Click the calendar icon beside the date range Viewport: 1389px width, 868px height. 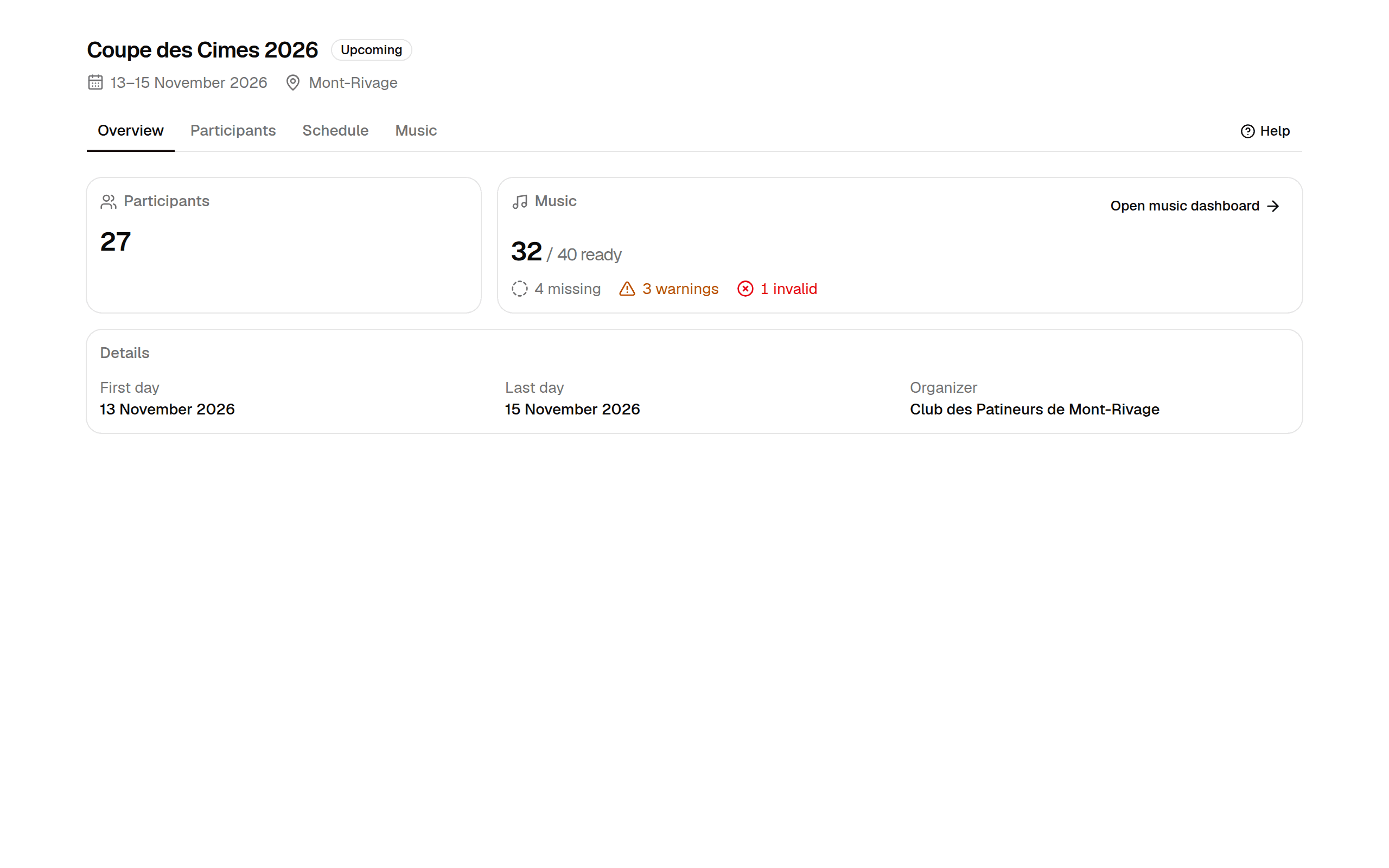click(x=95, y=82)
